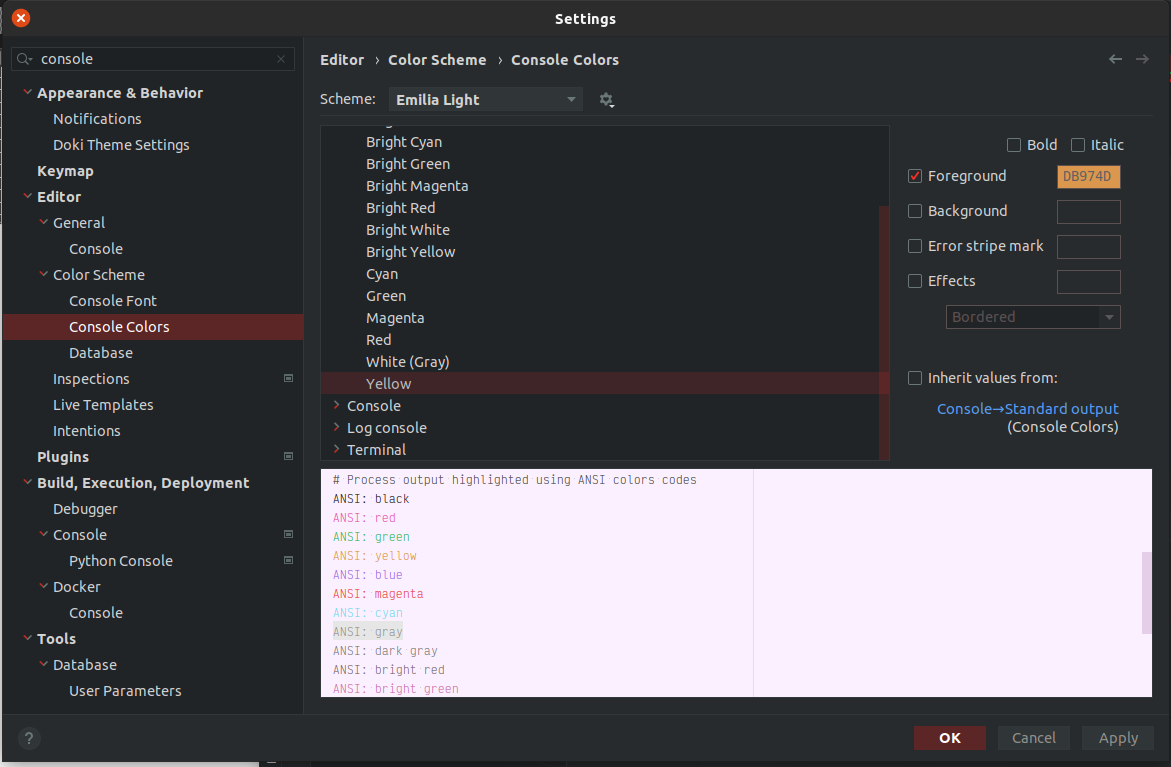The height and width of the screenshot is (767, 1171).
Task: Open the scheme settings gear menu
Action: pyautogui.click(x=607, y=99)
